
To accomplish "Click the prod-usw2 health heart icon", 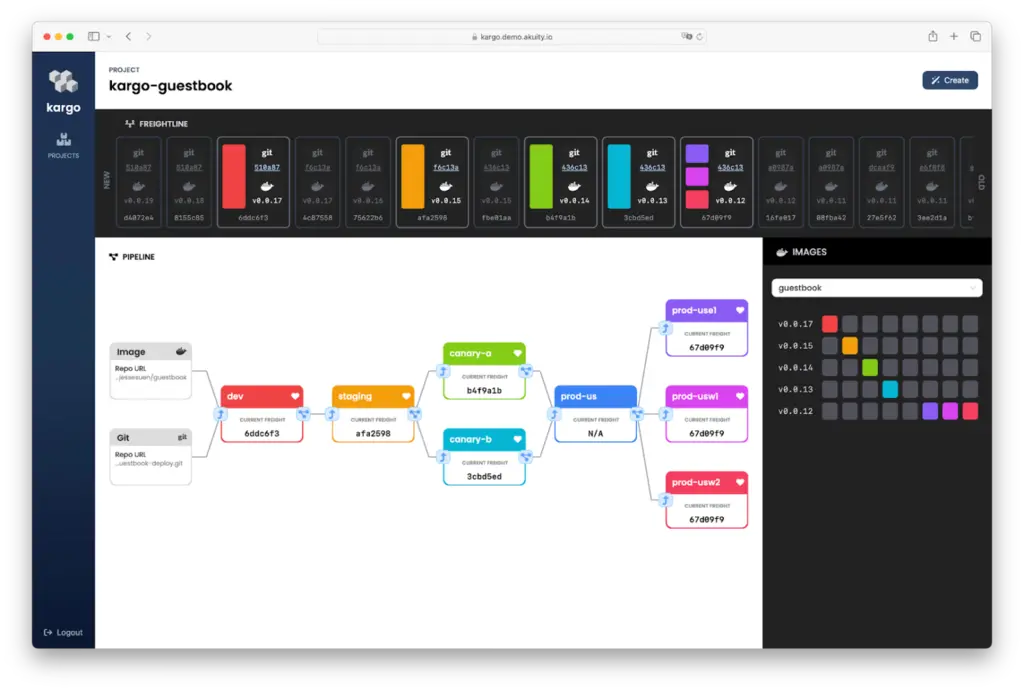I will pyautogui.click(x=740, y=482).
